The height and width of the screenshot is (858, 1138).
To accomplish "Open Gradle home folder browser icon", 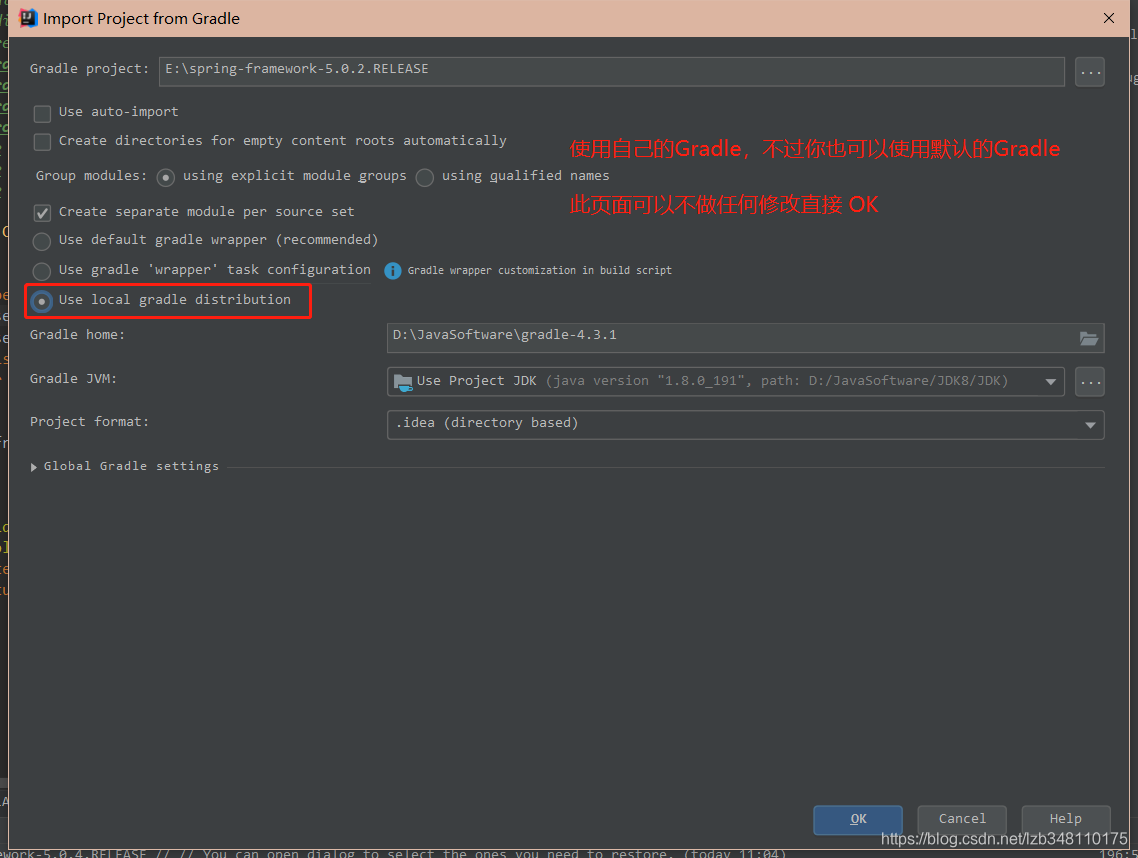I will 1088,338.
